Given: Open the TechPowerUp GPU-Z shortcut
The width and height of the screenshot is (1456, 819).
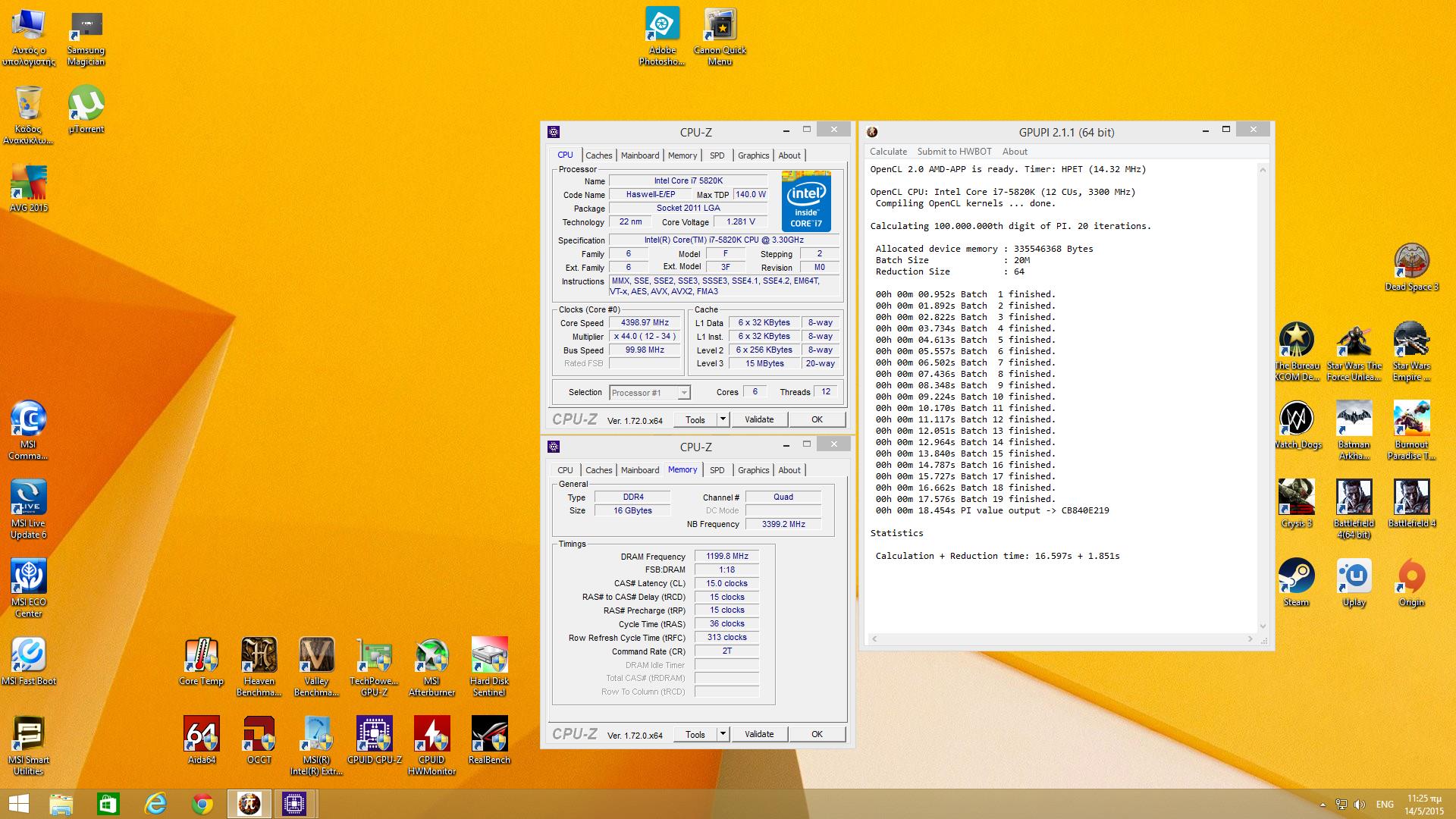Looking at the screenshot, I should point(374,667).
